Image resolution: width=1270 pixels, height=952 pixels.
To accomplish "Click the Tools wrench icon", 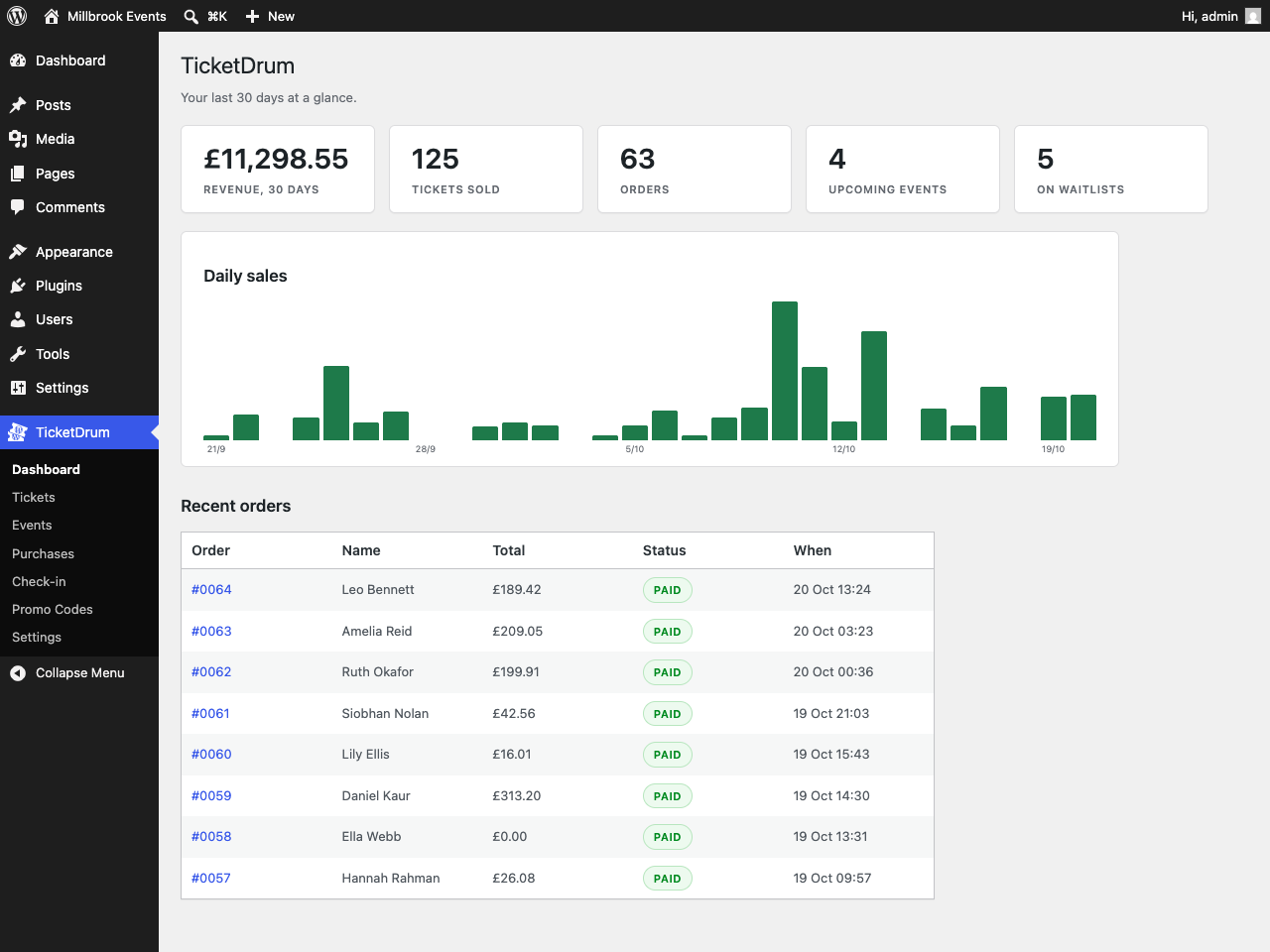I will tap(18, 354).
